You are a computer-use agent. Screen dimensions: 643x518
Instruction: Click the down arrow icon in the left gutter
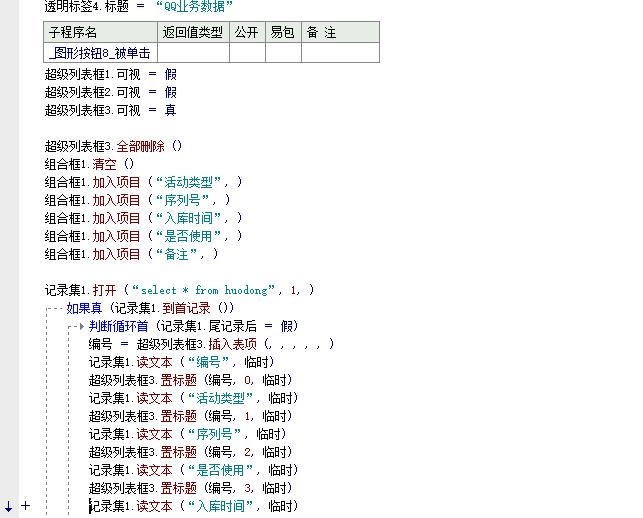click(x=8, y=506)
